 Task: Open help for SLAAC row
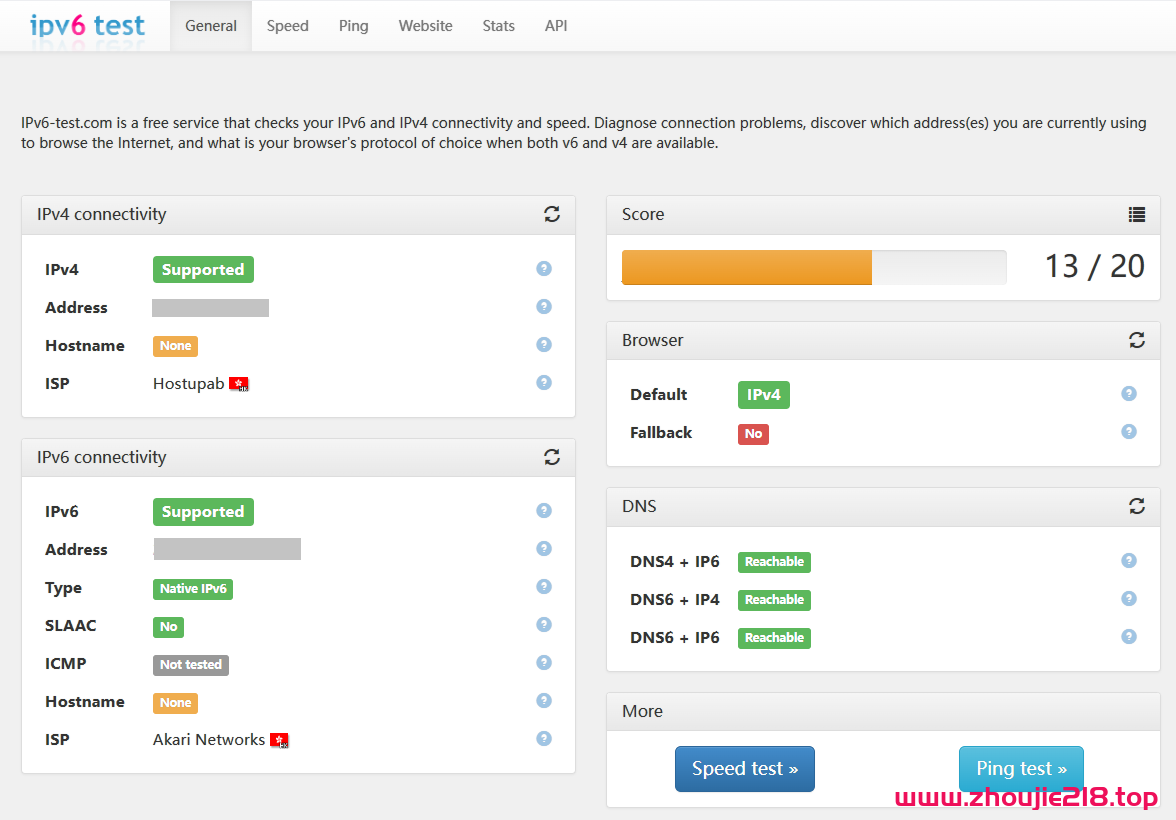click(x=544, y=625)
